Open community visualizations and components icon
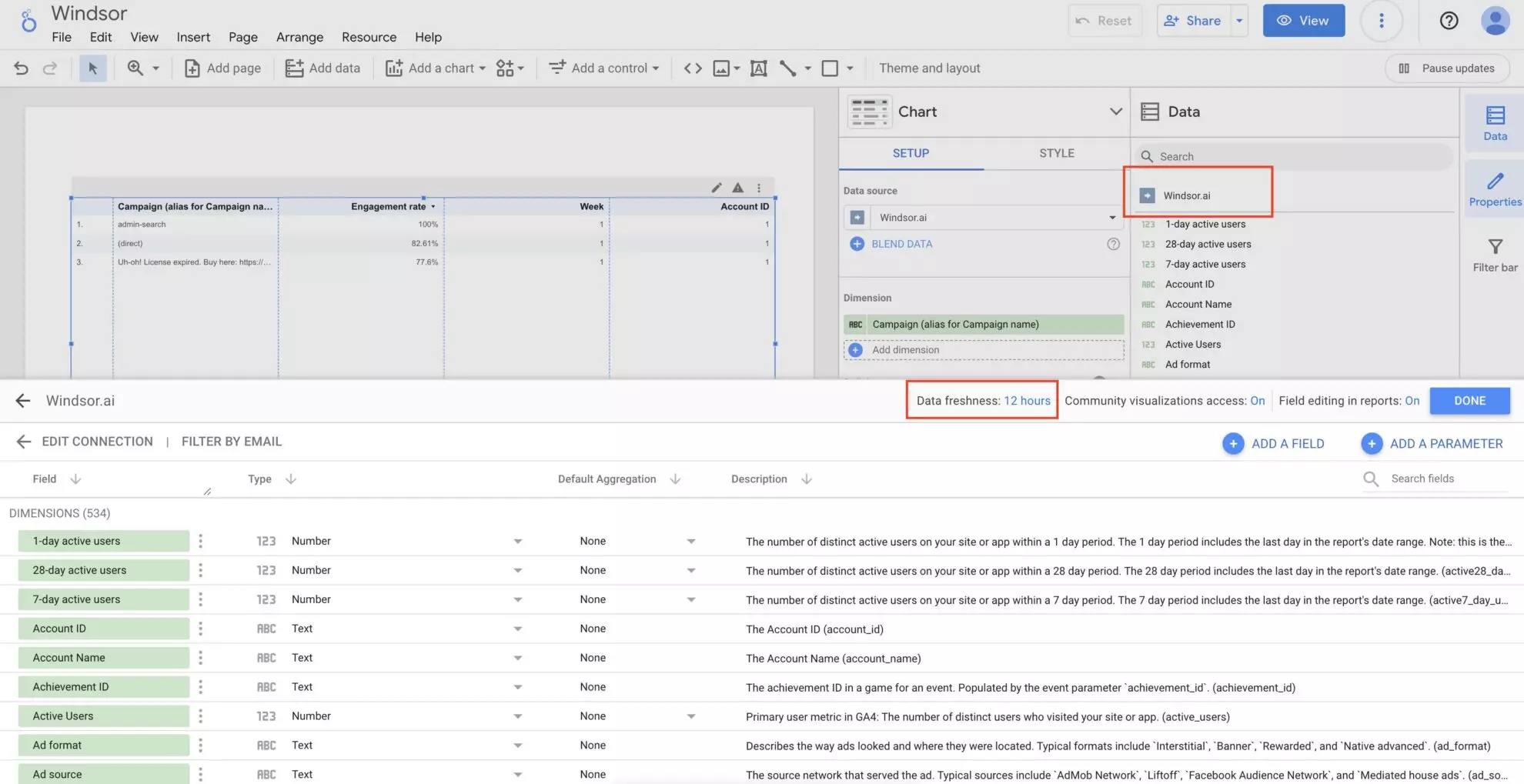This screenshot has height=784, width=1524. click(510, 68)
